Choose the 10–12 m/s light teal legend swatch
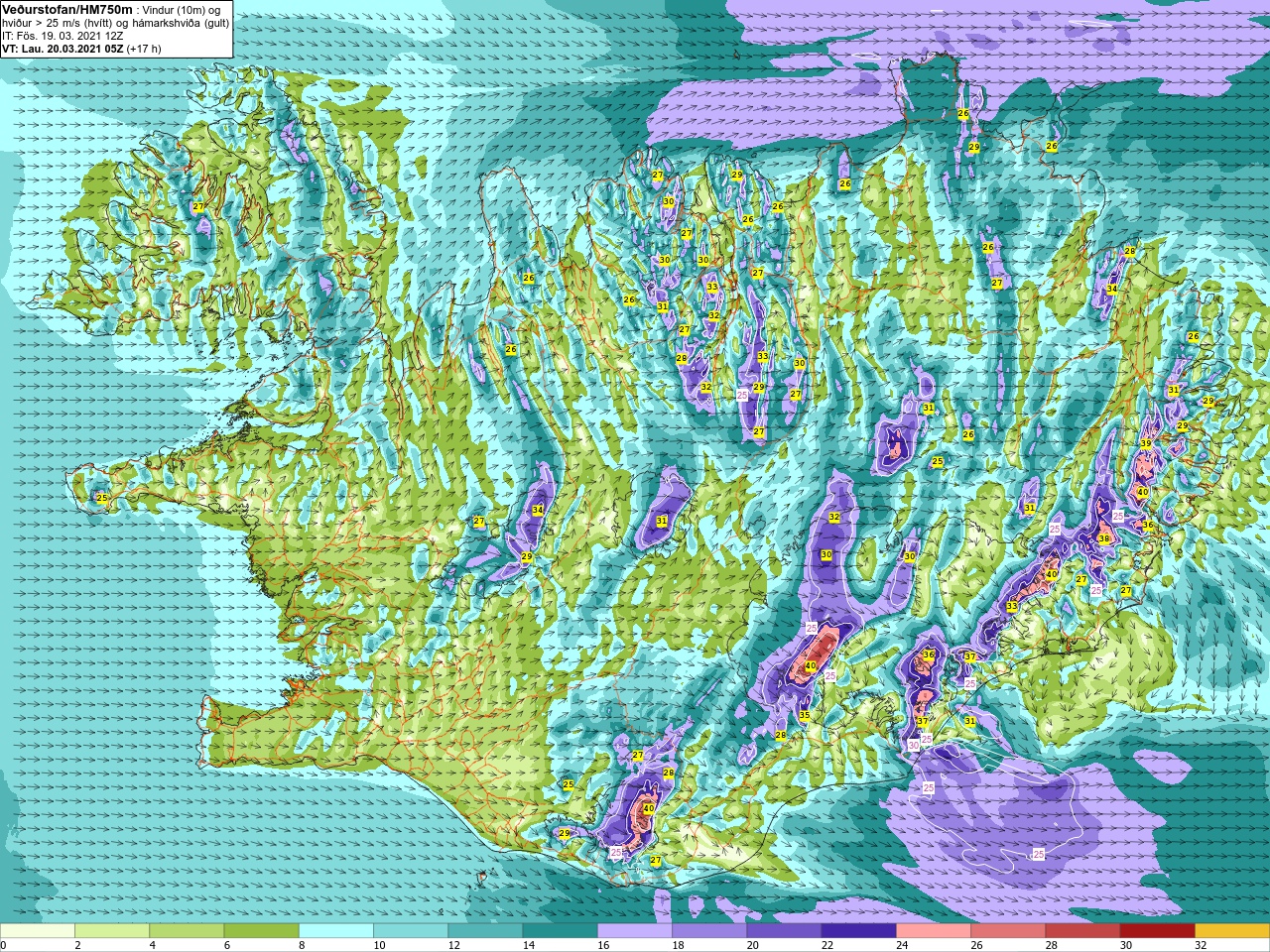The width and height of the screenshot is (1270, 952). click(x=411, y=931)
